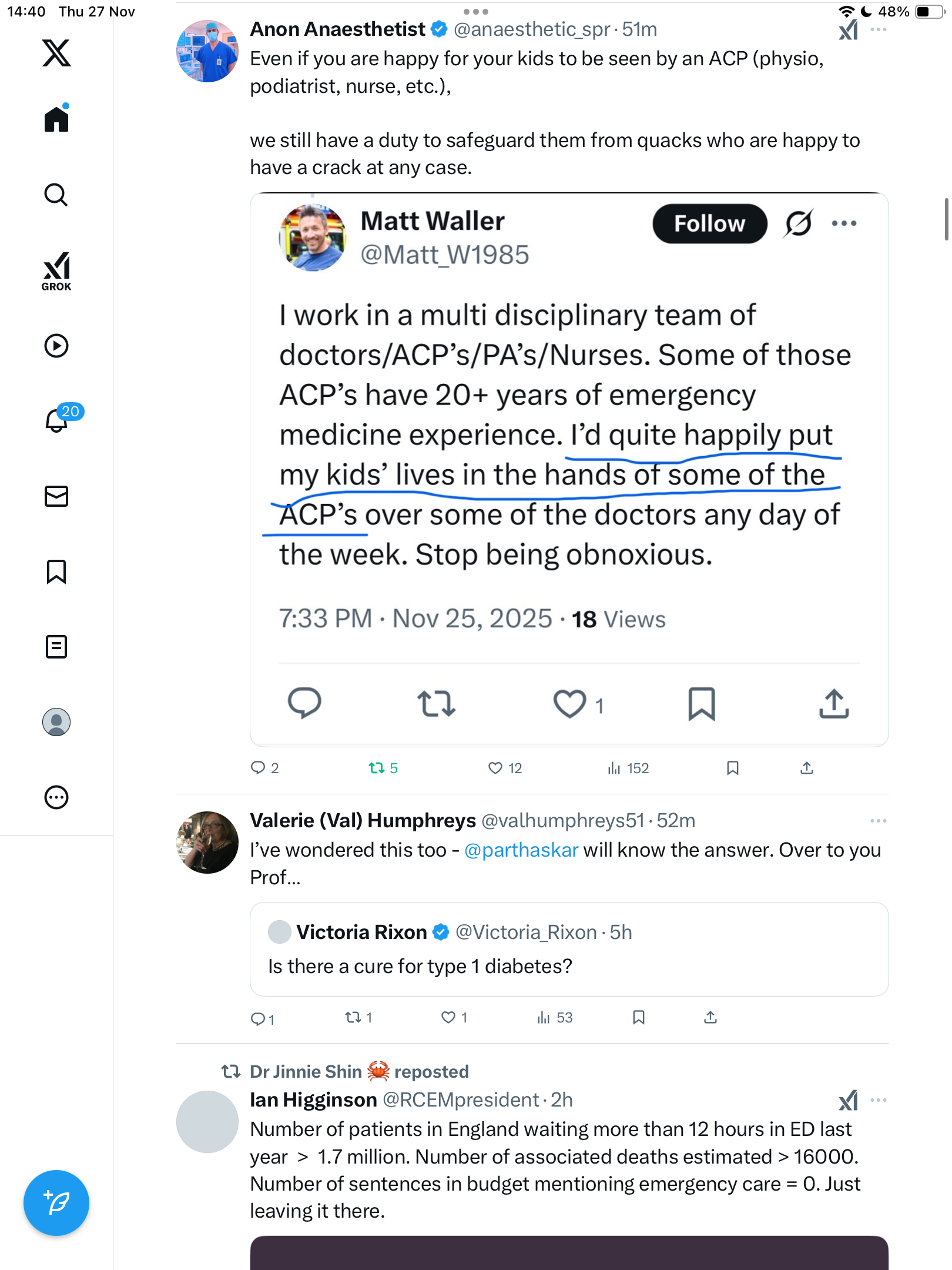This screenshot has height=1270, width=952.
Task: Tap the blue compose post button
Action: (56, 1203)
